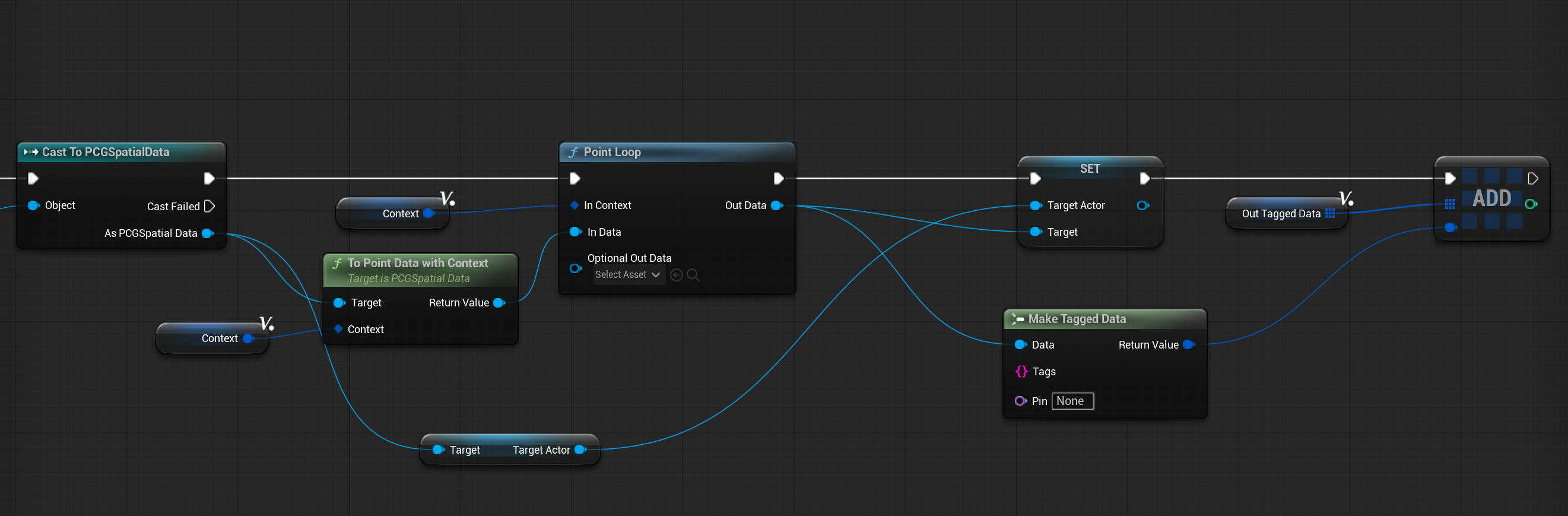This screenshot has height=516, width=1568.
Task: Click the ADD node array input pin
Action: tap(1450, 204)
